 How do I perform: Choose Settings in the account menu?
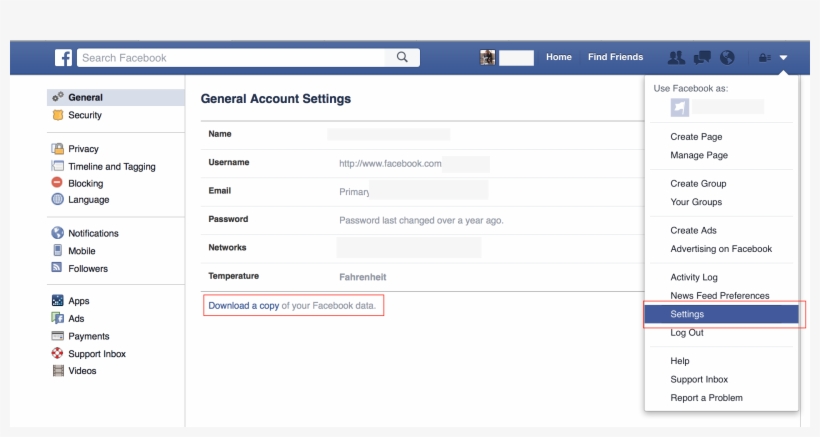click(722, 314)
